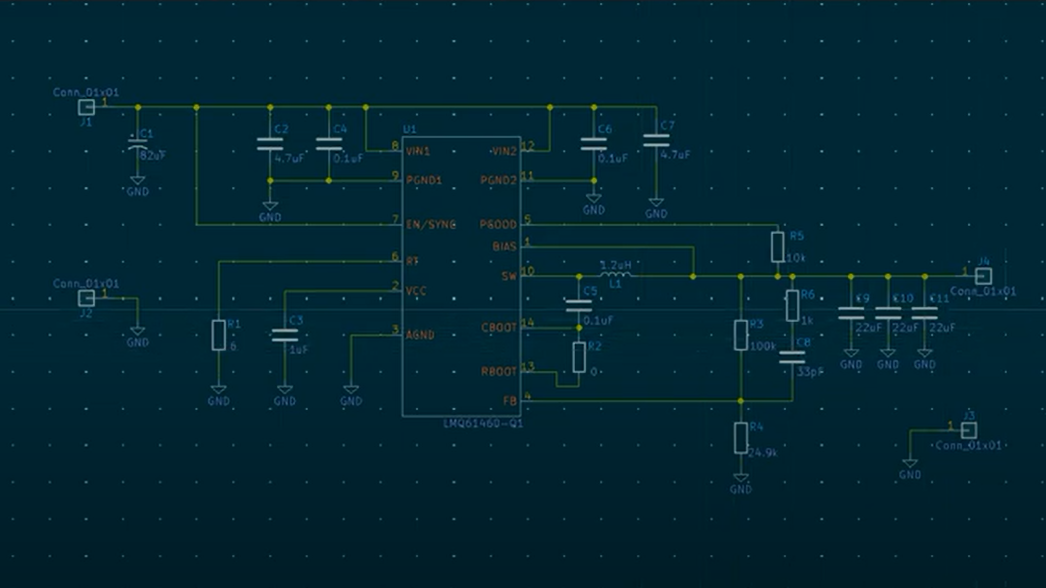The width and height of the screenshot is (1046, 588).
Task: Select resistor R5 10k symbol
Action: 777,247
